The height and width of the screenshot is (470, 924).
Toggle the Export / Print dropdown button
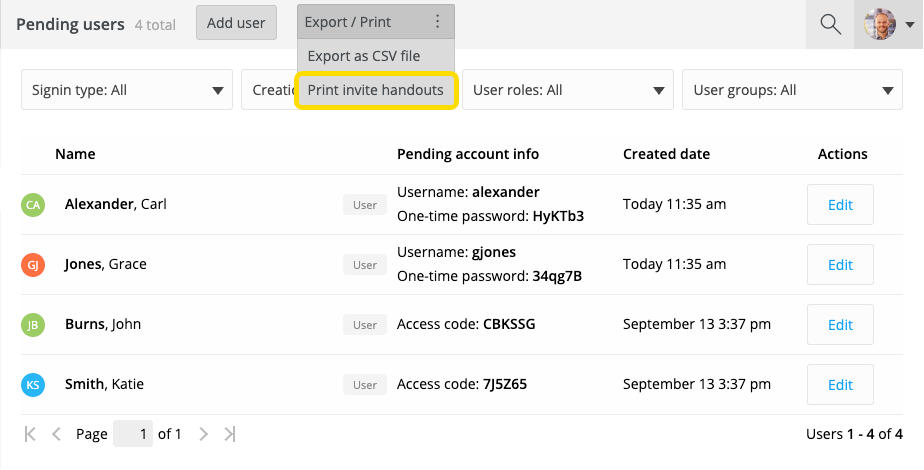[375, 22]
